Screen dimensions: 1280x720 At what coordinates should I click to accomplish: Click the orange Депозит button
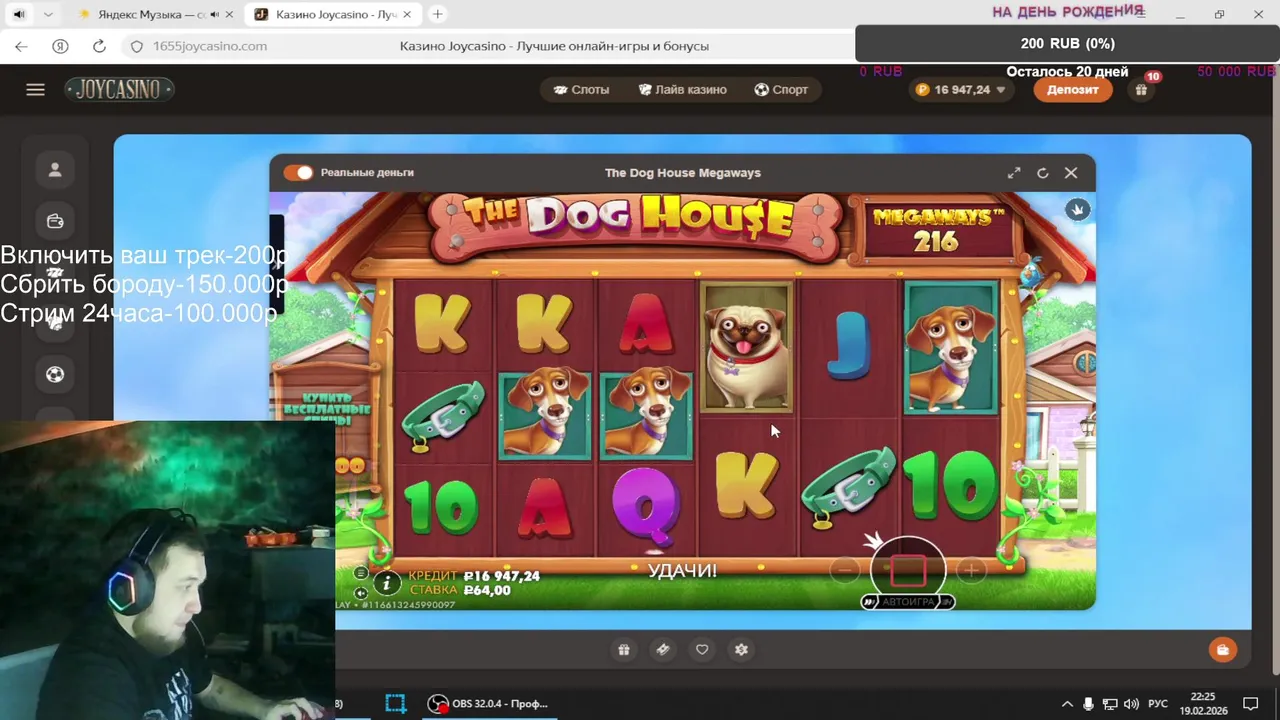(1073, 90)
